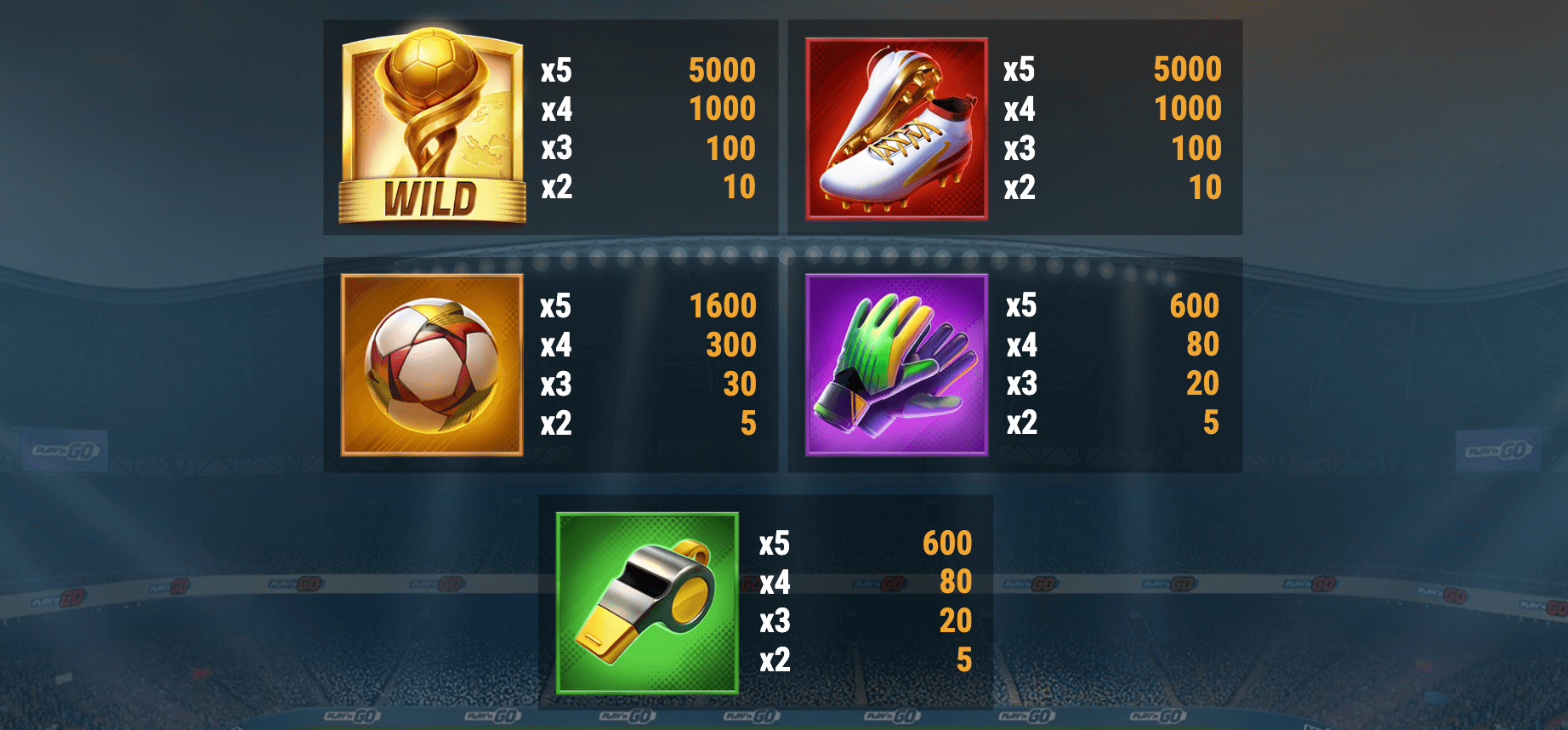Click the red and gold soccer ball symbol
The image size is (1568, 730).
pos(432,365)
